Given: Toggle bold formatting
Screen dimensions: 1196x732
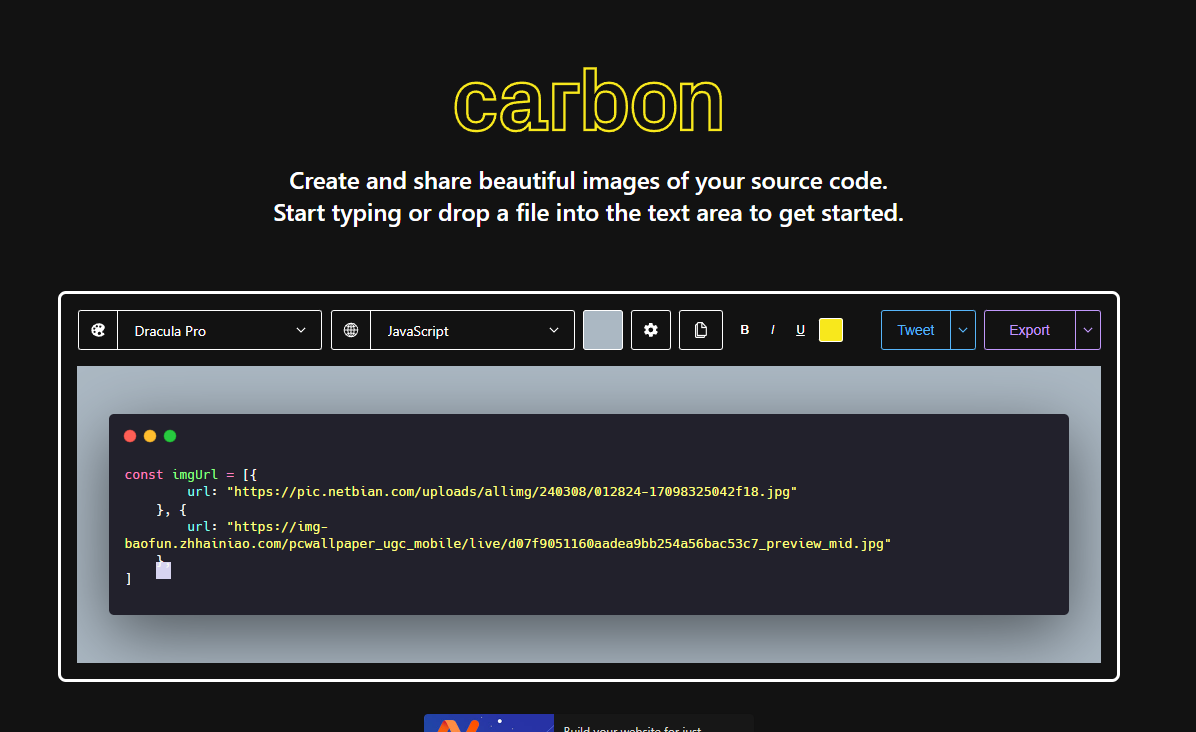Looking at the screenshot, I should pos(745,330).
